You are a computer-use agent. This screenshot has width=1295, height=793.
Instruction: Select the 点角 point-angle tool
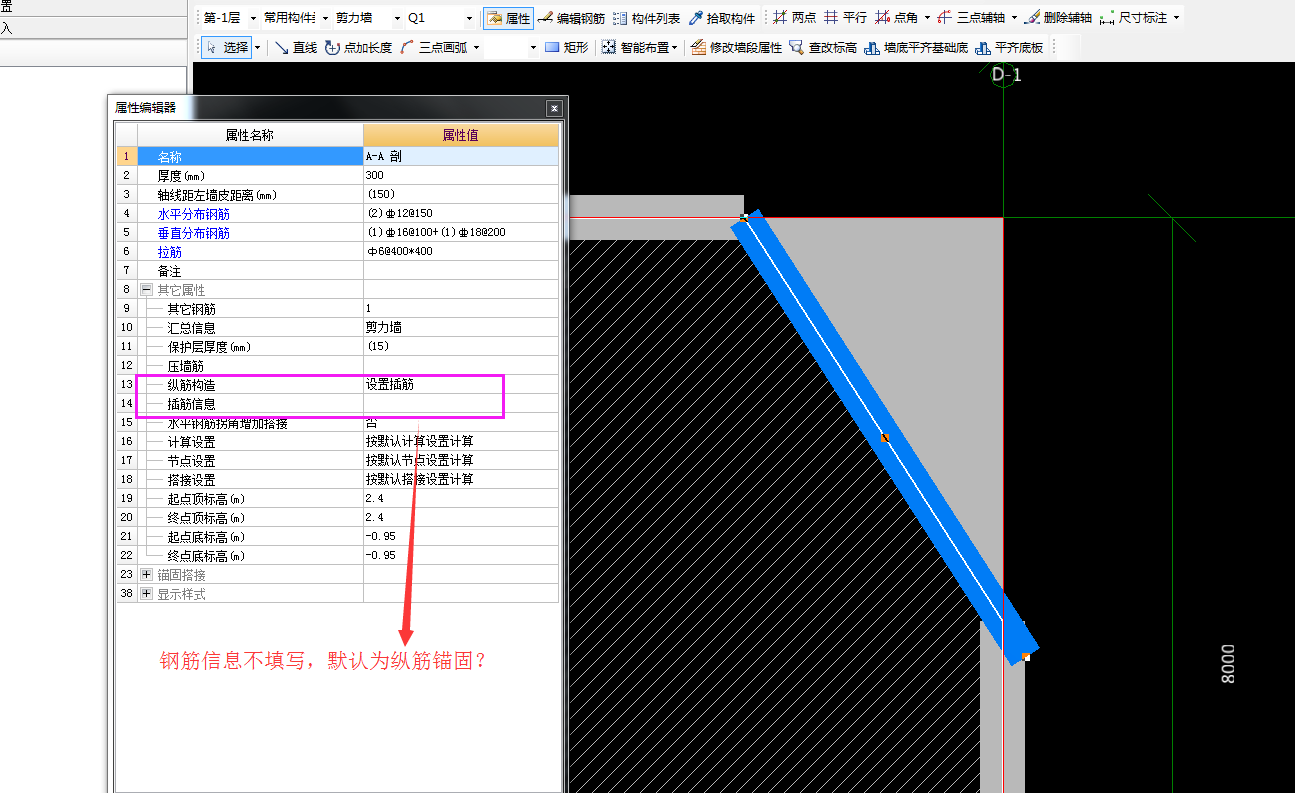(896, 18)
